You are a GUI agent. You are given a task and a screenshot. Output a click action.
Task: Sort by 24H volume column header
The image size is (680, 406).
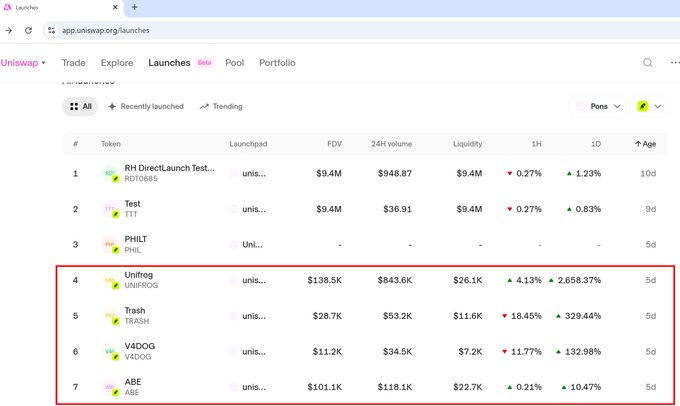[x=391, y=144]
